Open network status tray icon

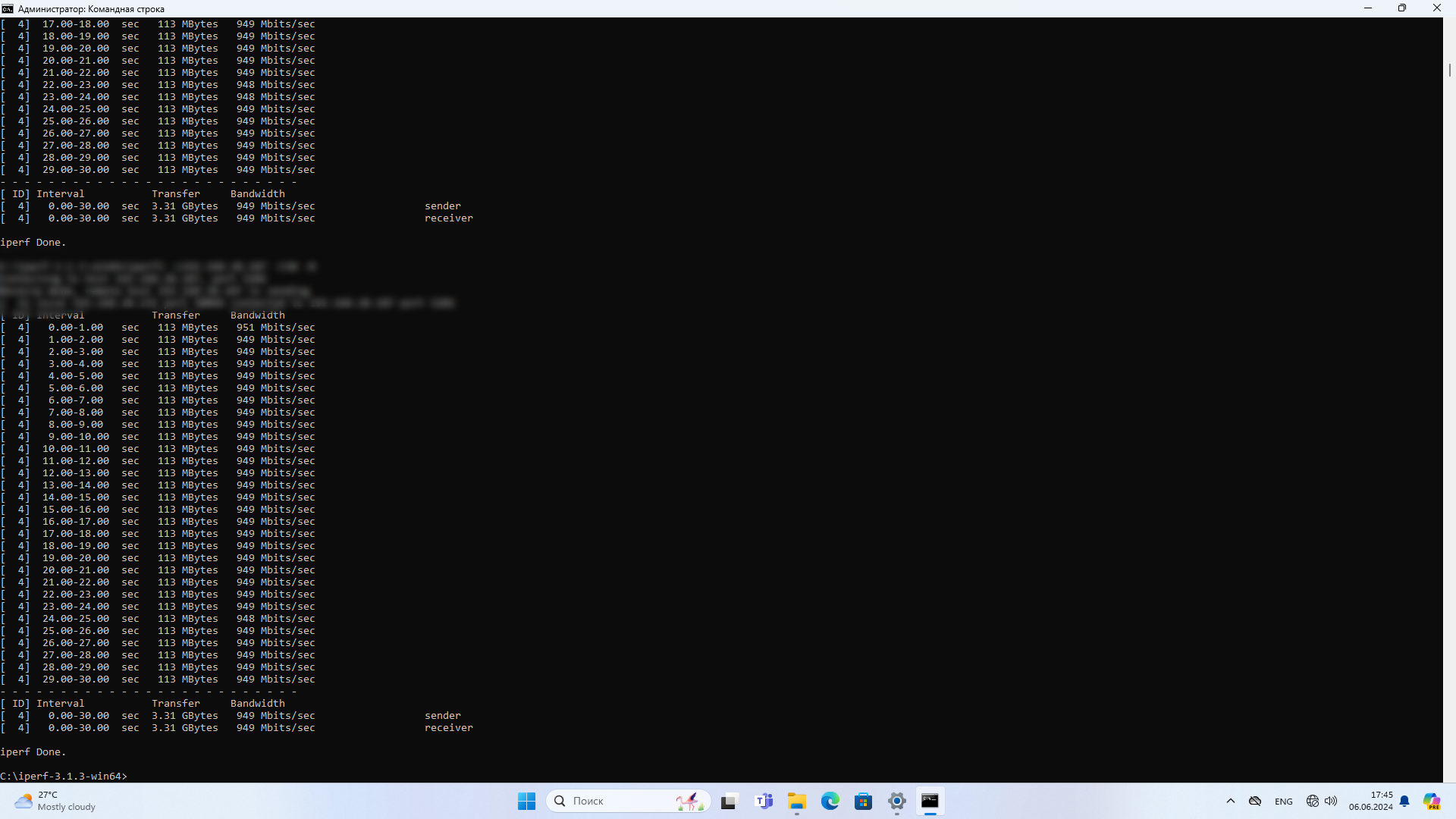[1313, 801]
